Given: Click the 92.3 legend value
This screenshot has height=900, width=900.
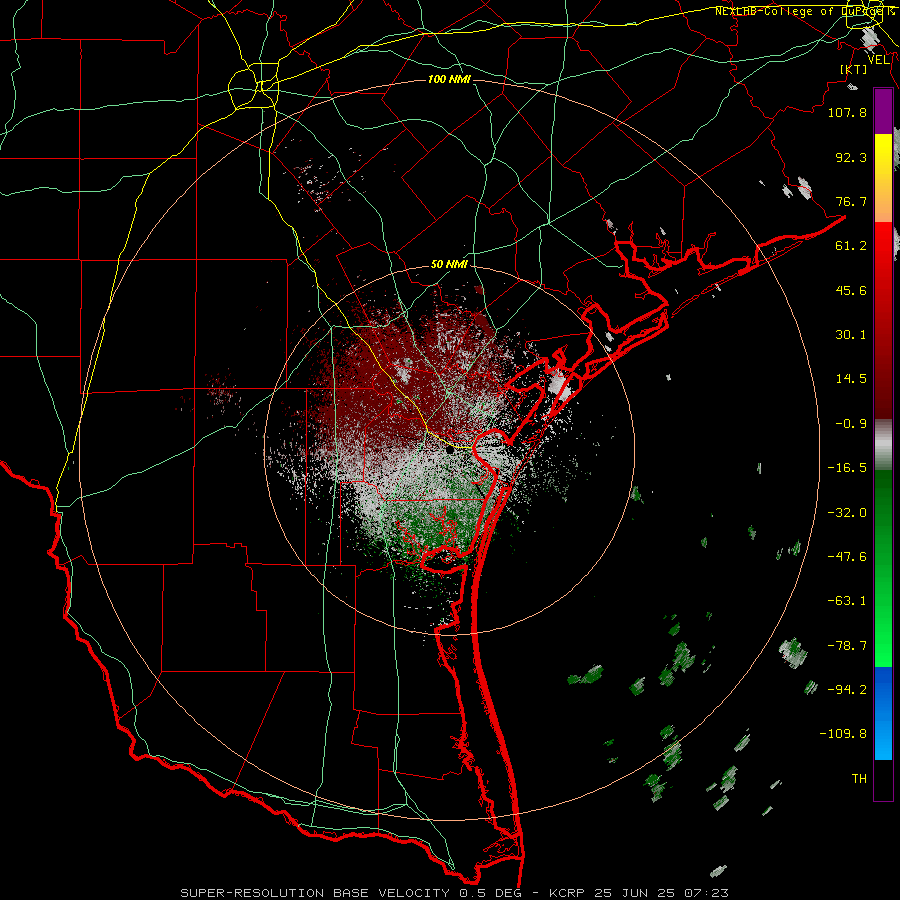Looking at the screenshot, I should click(x=851, y=157).
